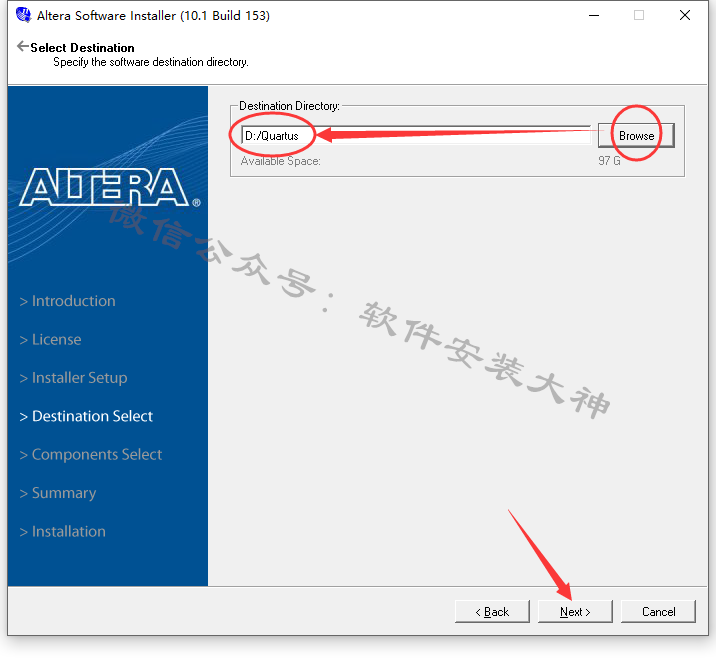716x667 pixels.
Task: Cancel the installation
Action: click(x=658, y=611)
